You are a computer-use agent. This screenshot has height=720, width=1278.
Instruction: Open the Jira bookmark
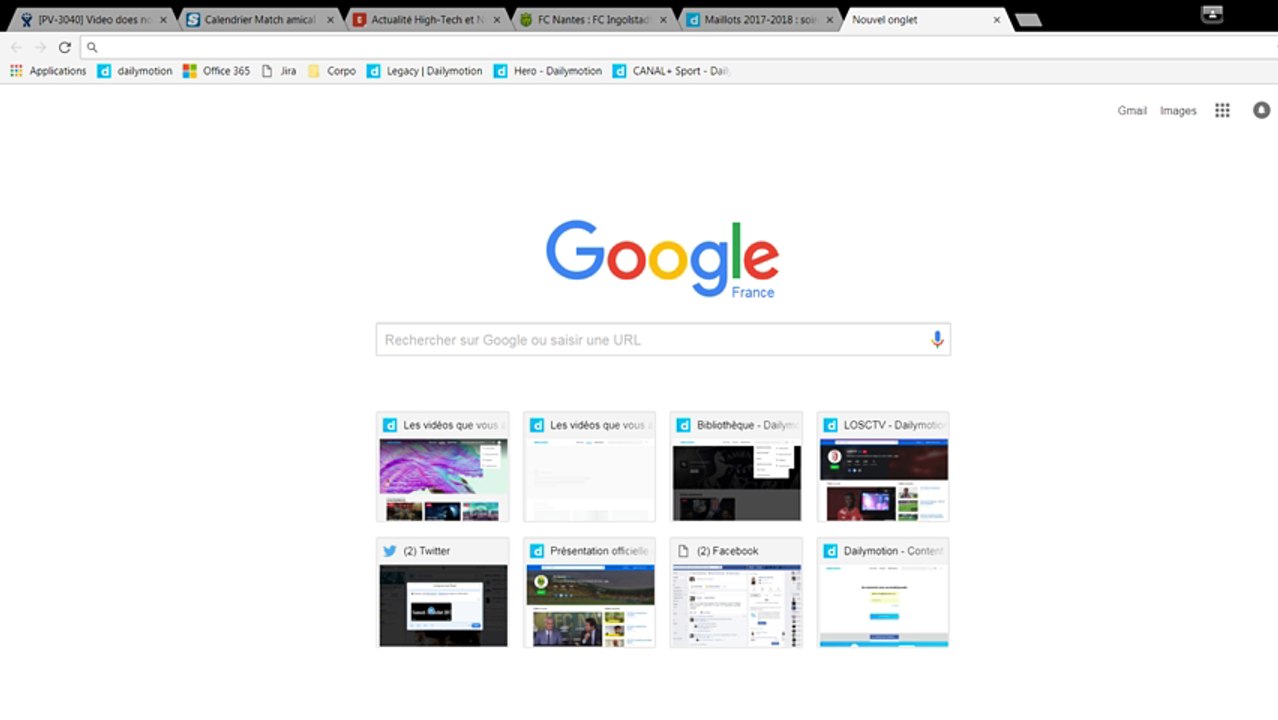tap(279, 71)
